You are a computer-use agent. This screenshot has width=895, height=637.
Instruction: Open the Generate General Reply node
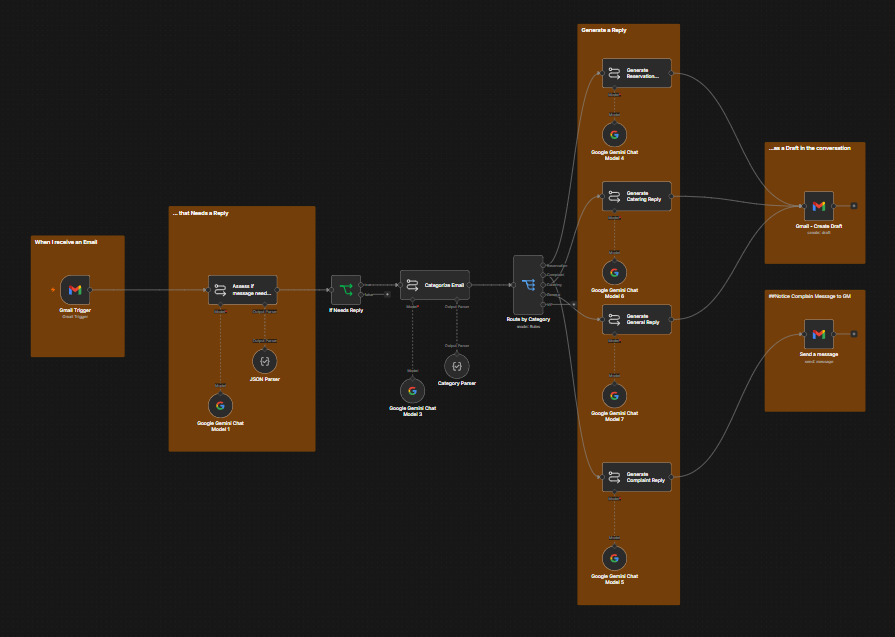(636, 319)
